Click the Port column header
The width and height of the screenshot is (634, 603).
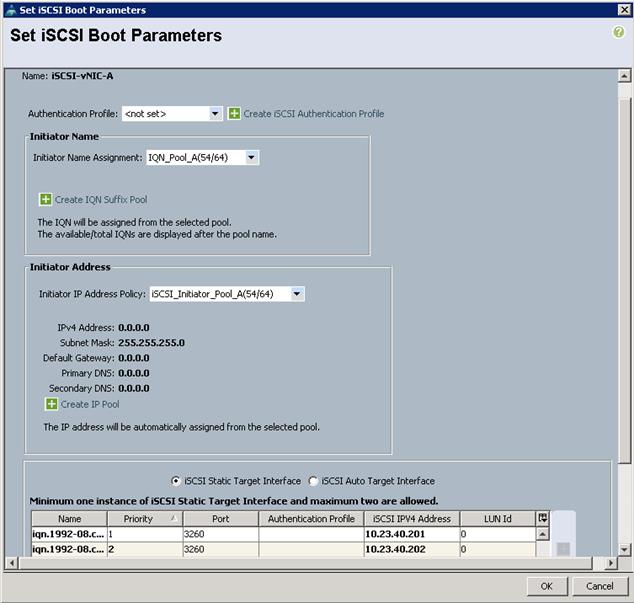pyautogui.click(x=221, y=518)
